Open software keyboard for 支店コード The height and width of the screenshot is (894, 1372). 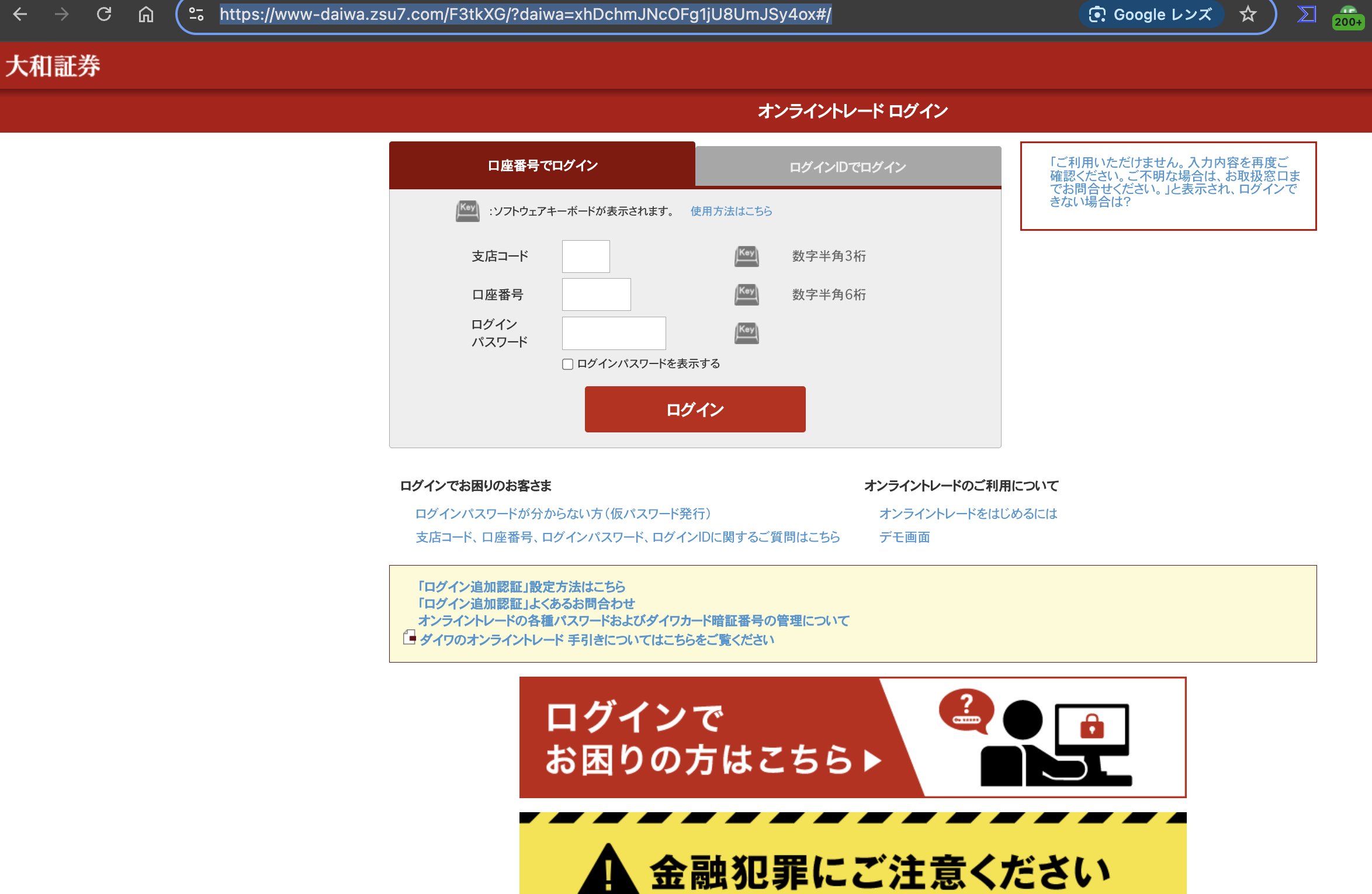tap(746, 256)
